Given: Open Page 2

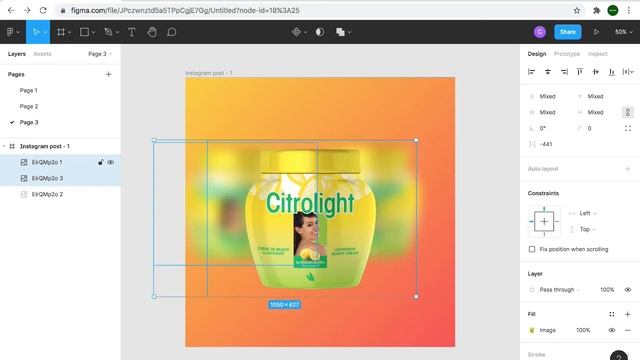Looking at the screenshot, I should [x=29, y=106].
